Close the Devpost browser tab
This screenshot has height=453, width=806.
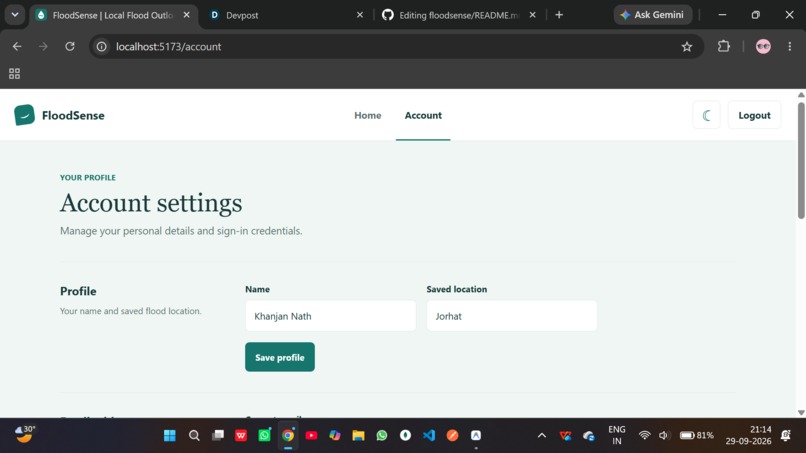tap(360, 15)
